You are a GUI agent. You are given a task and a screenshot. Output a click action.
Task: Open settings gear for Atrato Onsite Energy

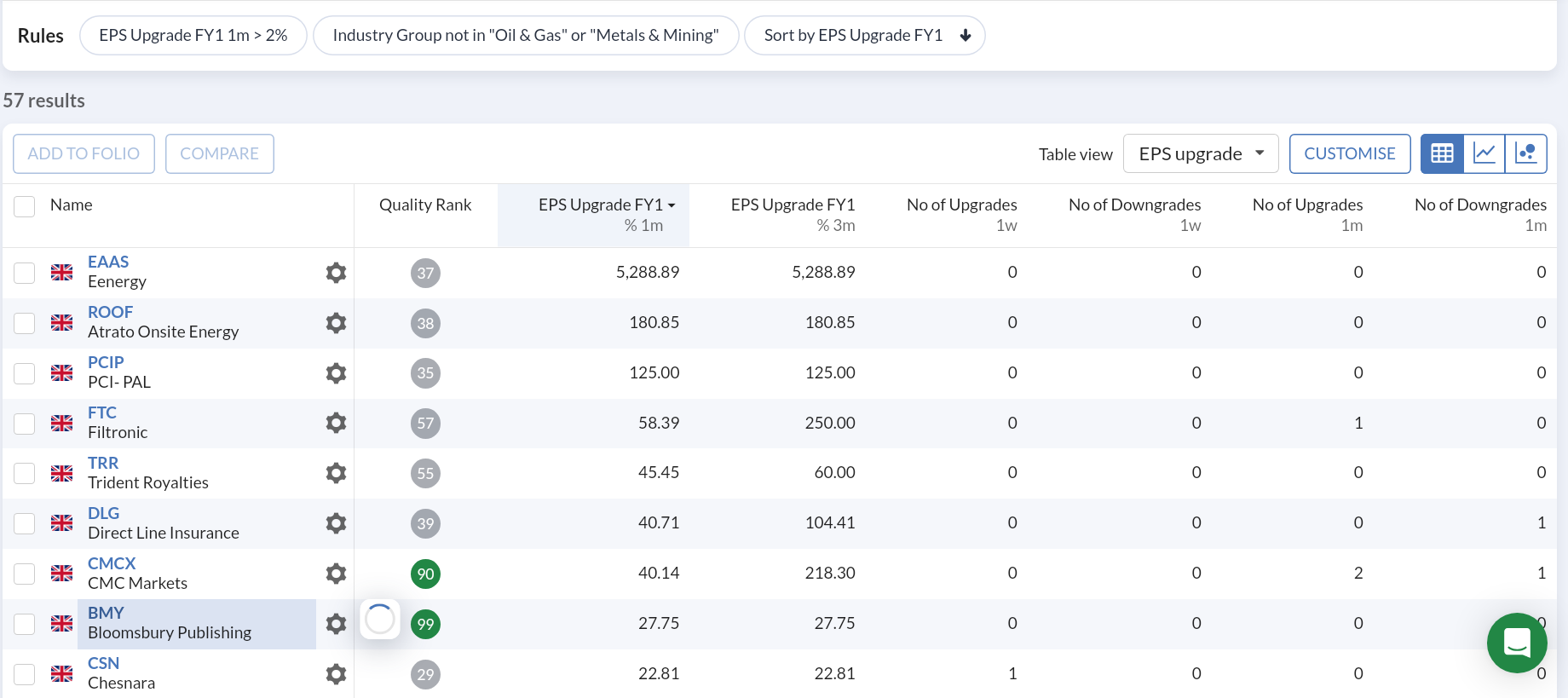pyautogui.click(x=336, y=323)
